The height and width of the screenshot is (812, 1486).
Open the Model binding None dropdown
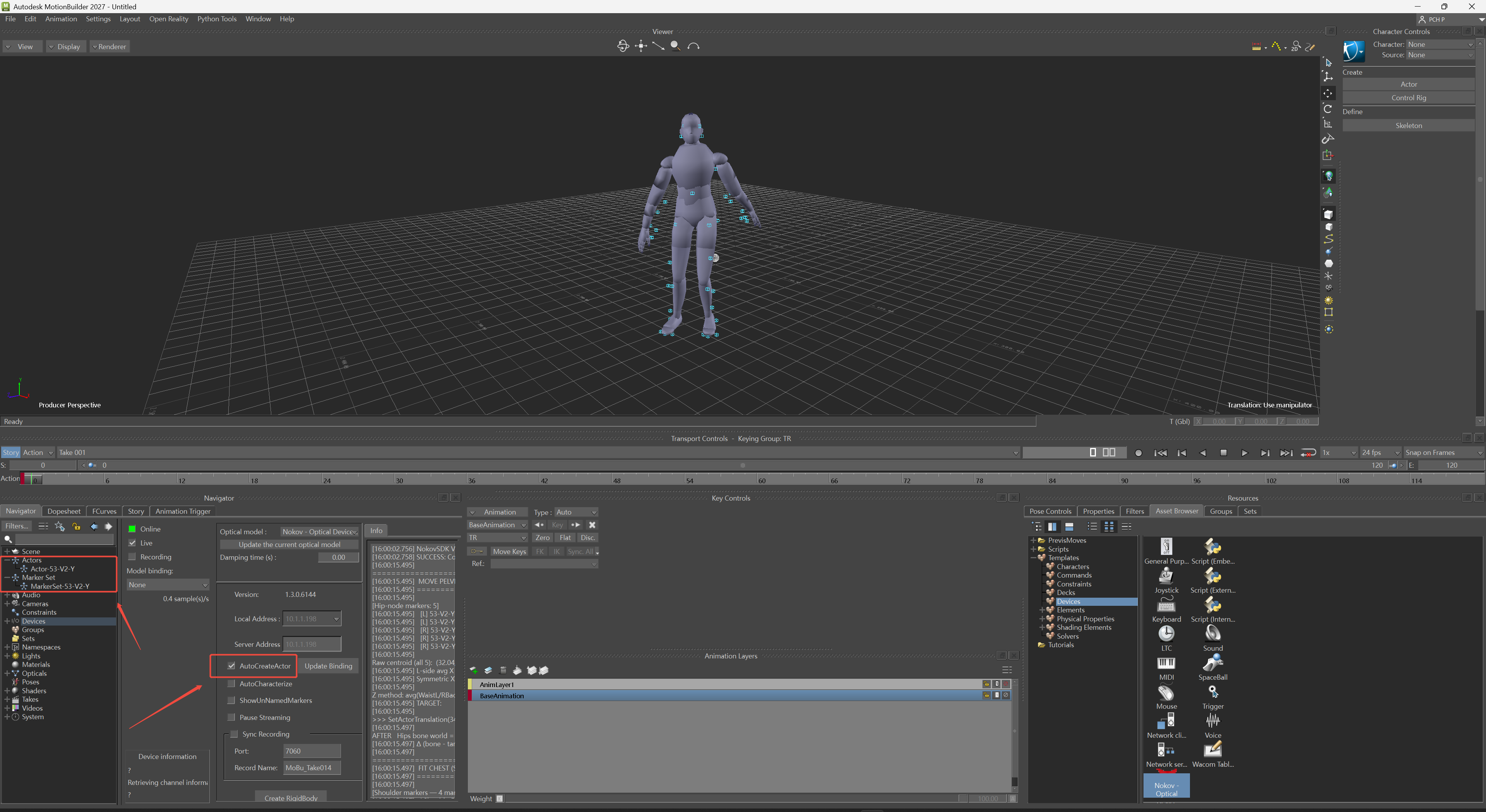click(167, 585)
